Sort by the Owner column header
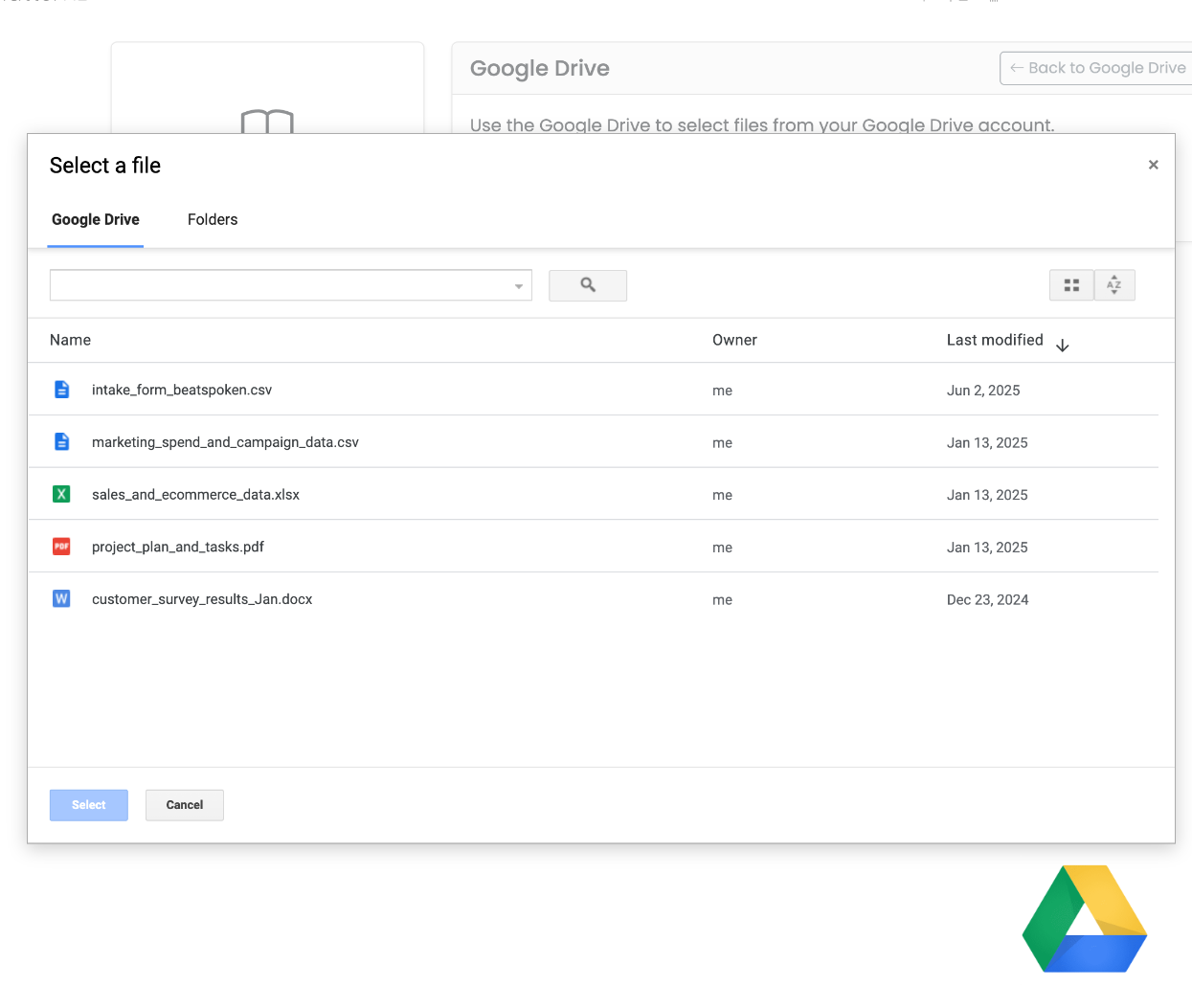Image resolution: width=1192 pixels, height=1008 pixels. click(734, 340)
